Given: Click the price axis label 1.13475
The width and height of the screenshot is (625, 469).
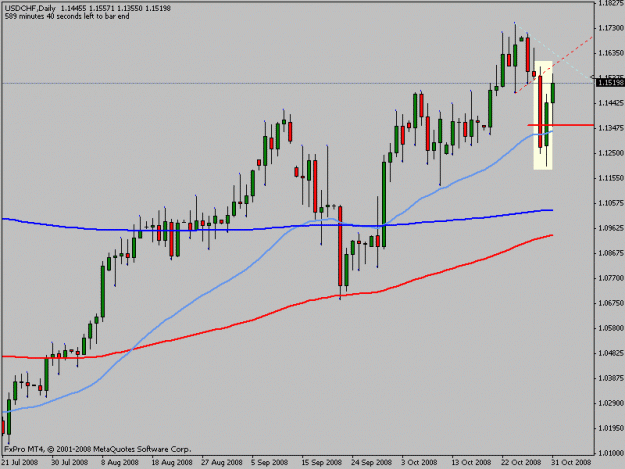Looking at the screenshot, I should (x=611, y=128).
